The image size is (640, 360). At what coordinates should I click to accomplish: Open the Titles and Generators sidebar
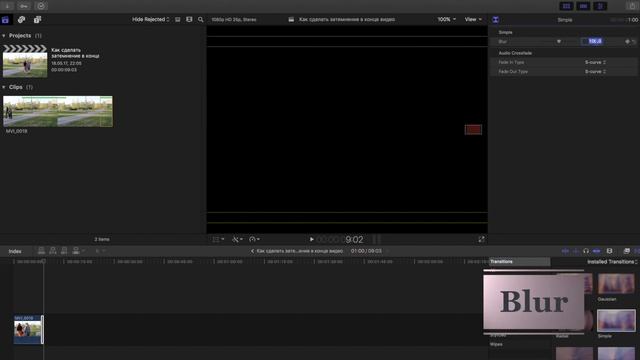click(x=37, y=20)
